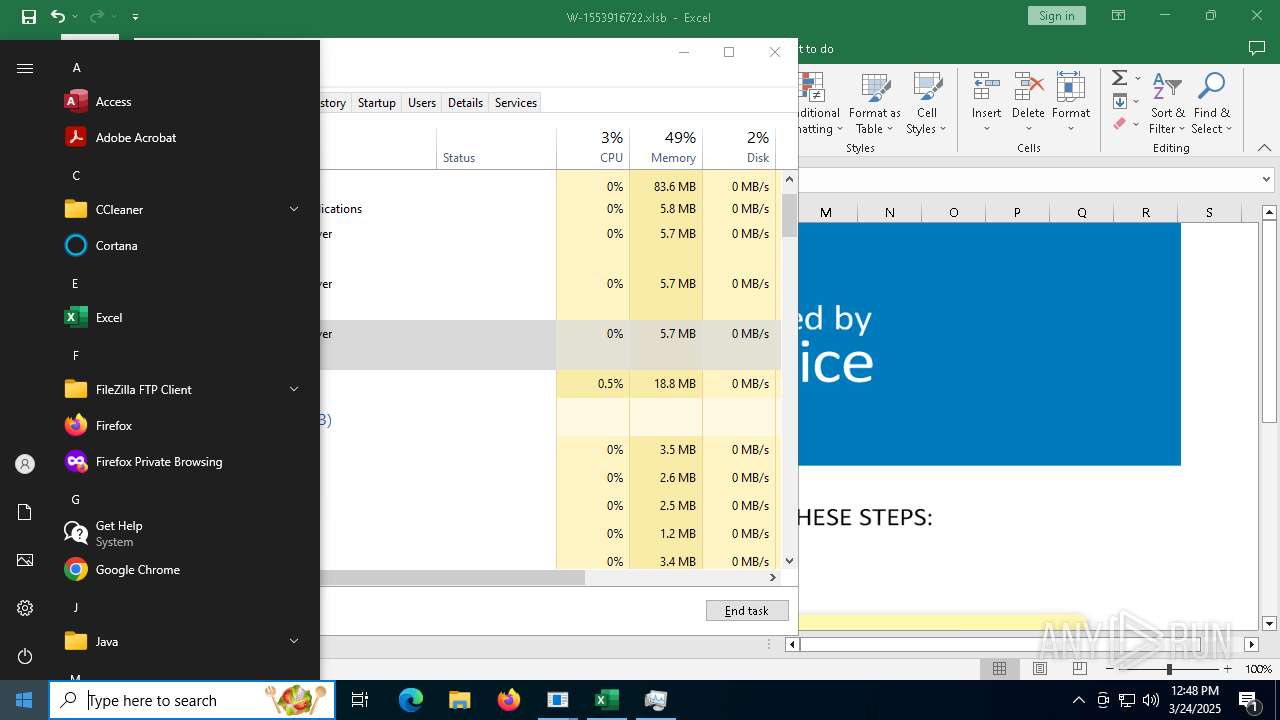
Task: Click the Status column header in Task Manager
Action: point(496,148)
